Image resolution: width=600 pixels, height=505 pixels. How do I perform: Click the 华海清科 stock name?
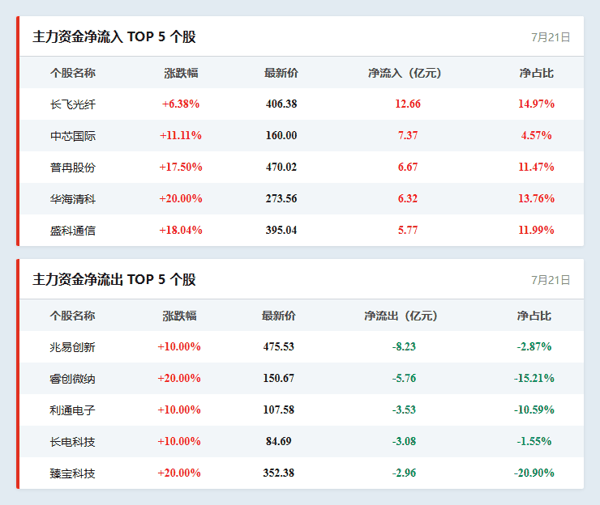tap(73, 199)
